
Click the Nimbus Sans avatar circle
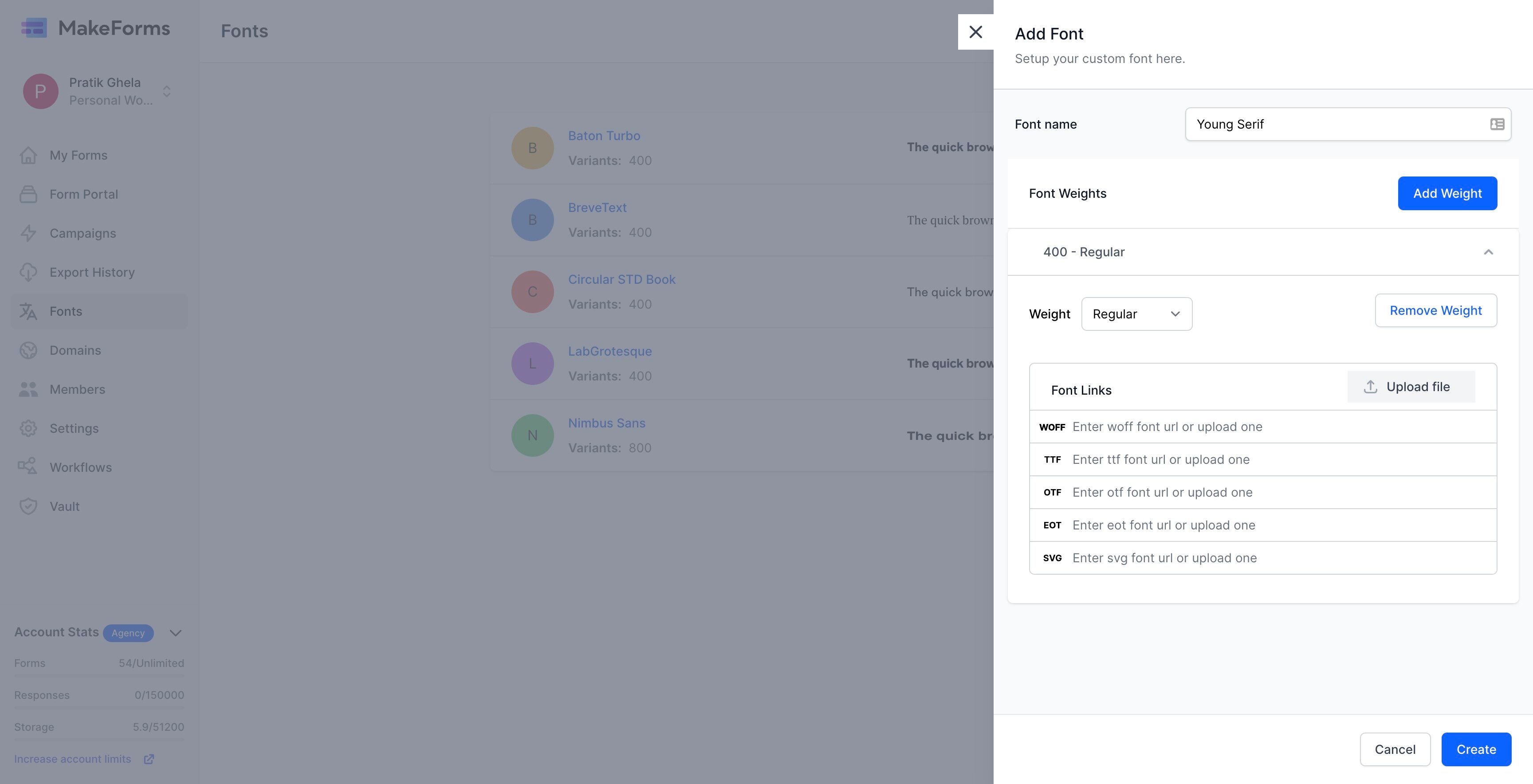coord(533,435)
